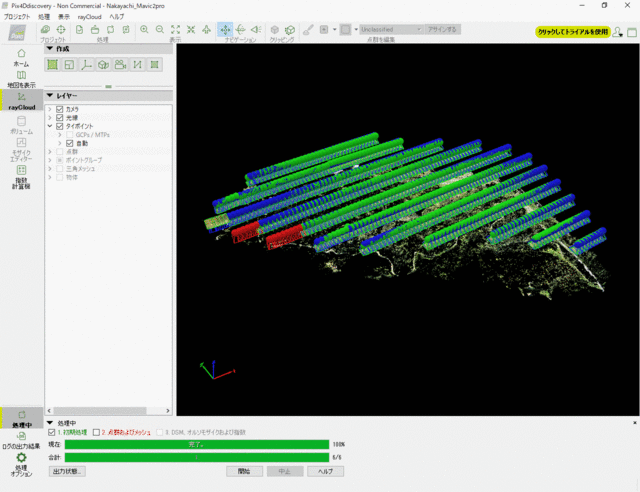Viewport: 640px width, 492px height.
Task: Open the Mosaic Editor (モザイクエディター)
Action: [21, 149]
